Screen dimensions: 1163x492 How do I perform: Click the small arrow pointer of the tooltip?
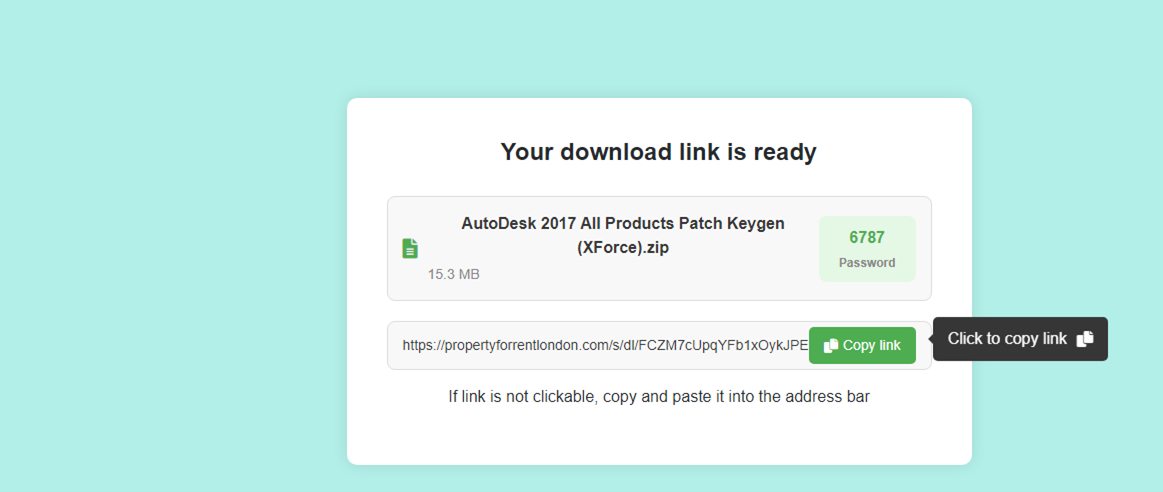[x=930, y=339]
